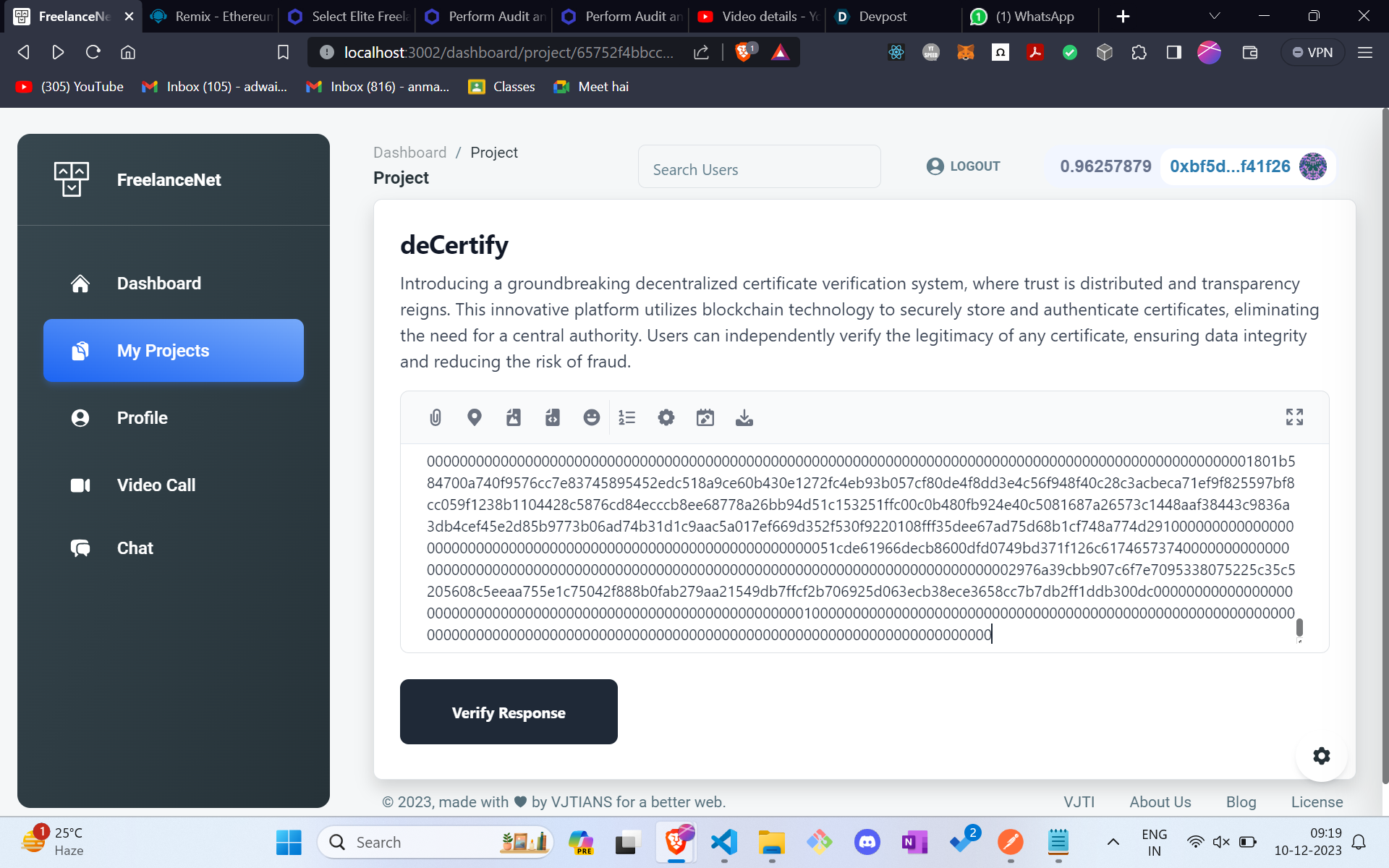Open My Projects in sidebar
Image resolution: width=1389 pixels, height=868 pixels.
click(174, 351)
